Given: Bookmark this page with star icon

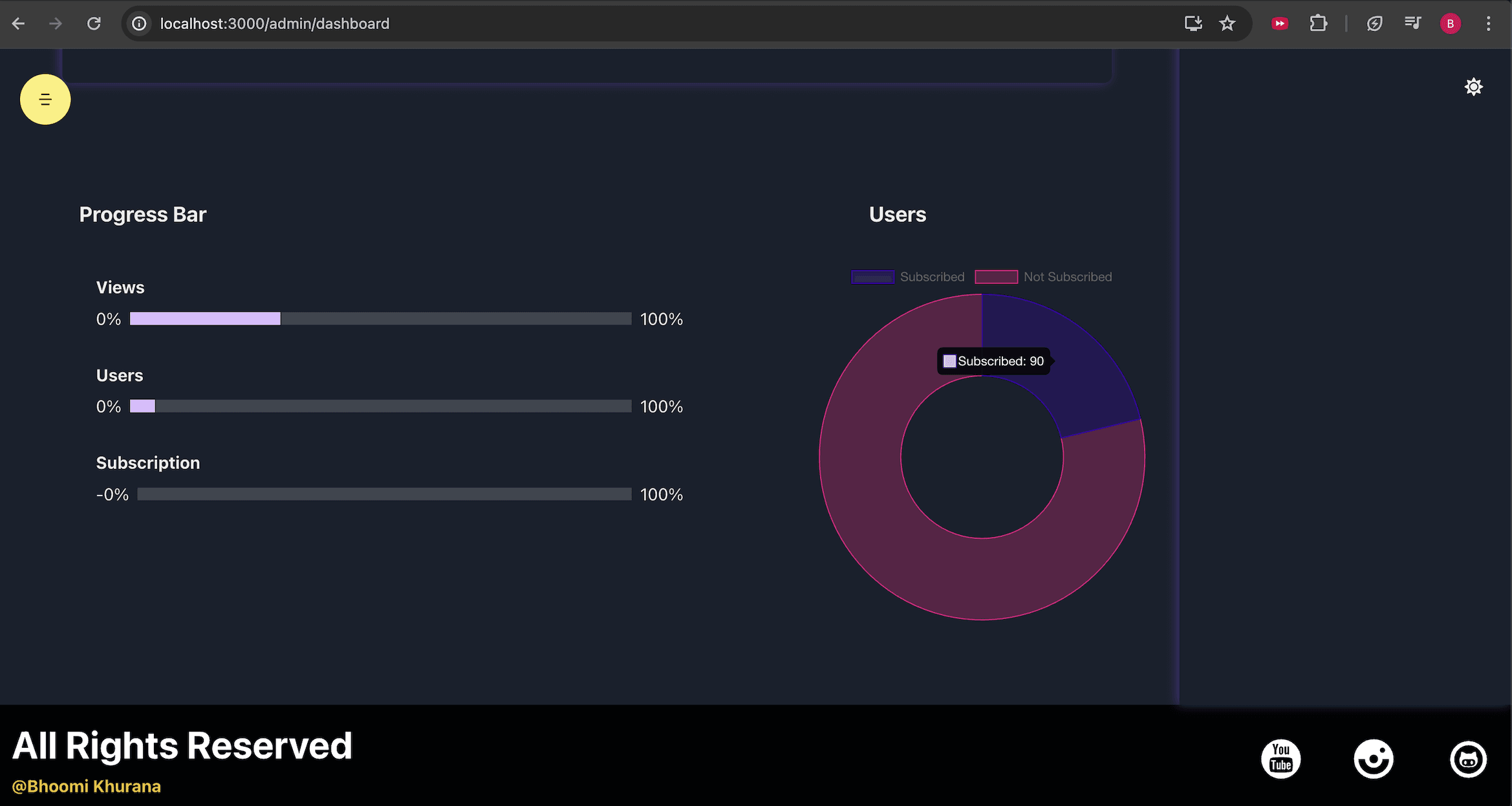Looking at the screenshot, I should 1227,24.
